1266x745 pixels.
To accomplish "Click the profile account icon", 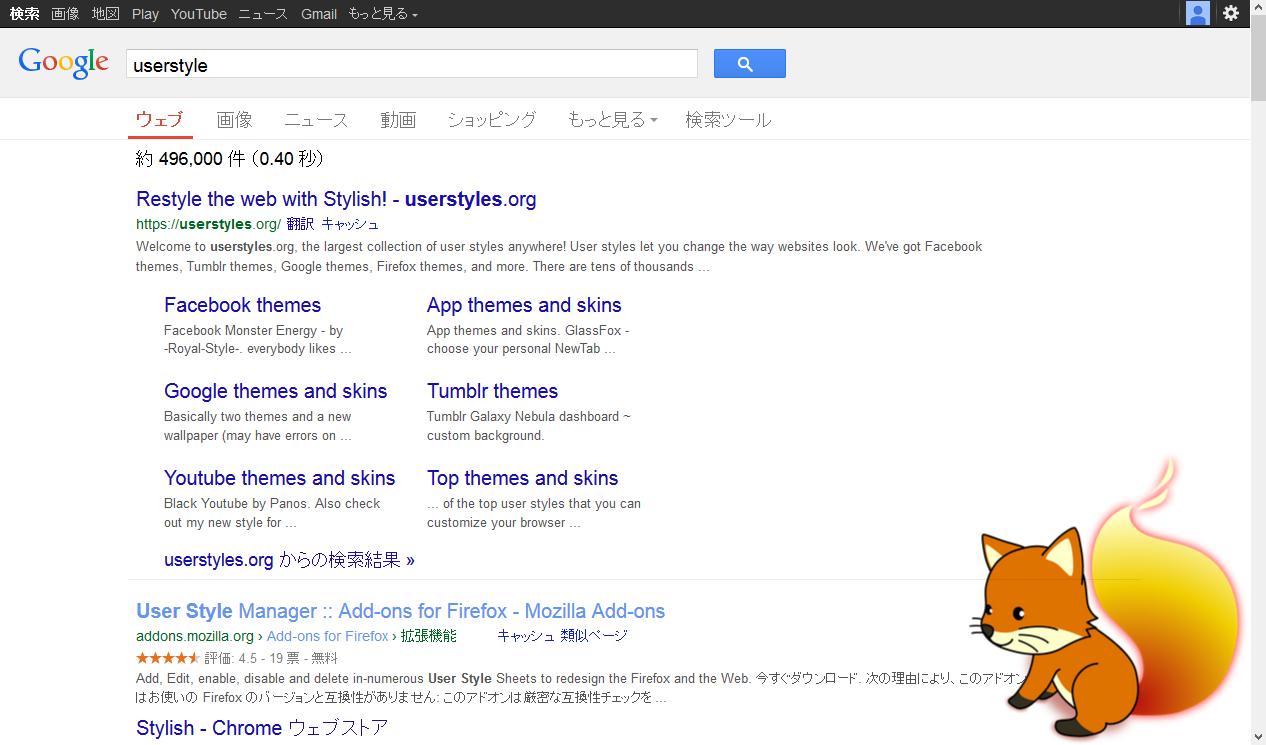I will click(x=1197, y=13).
